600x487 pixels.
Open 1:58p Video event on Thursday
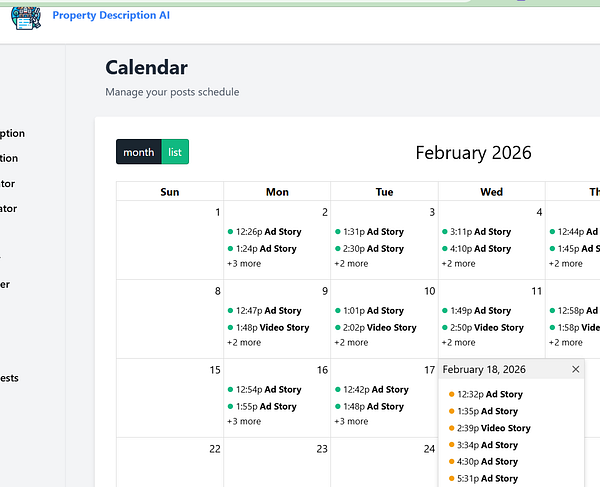pos(574,327)
